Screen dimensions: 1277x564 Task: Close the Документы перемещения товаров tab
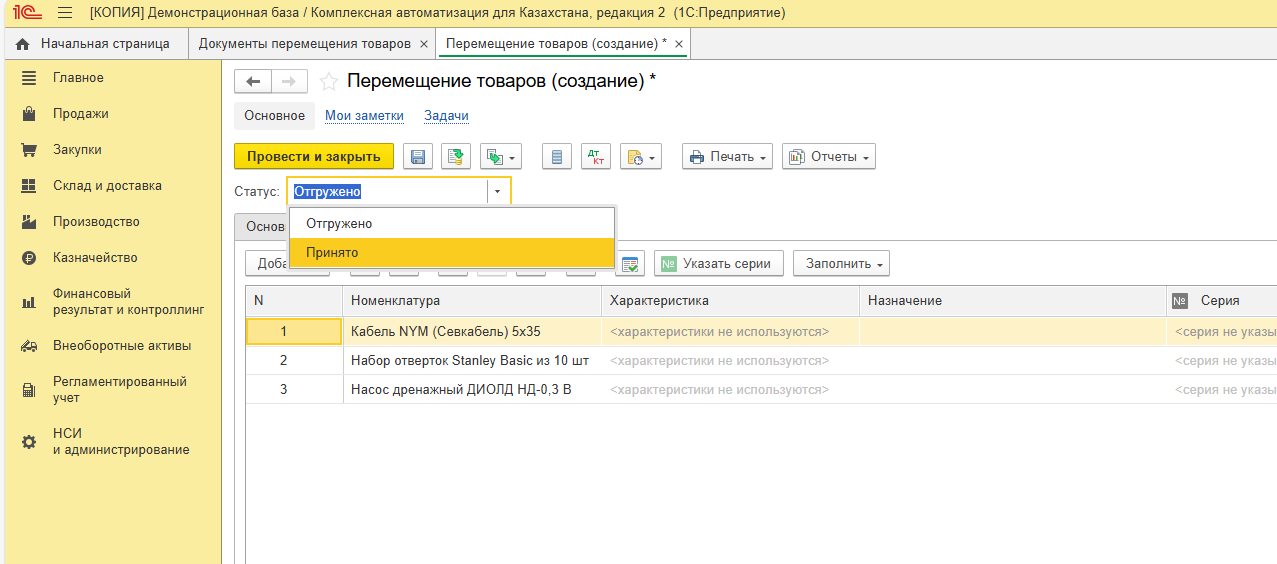[424, 45]
